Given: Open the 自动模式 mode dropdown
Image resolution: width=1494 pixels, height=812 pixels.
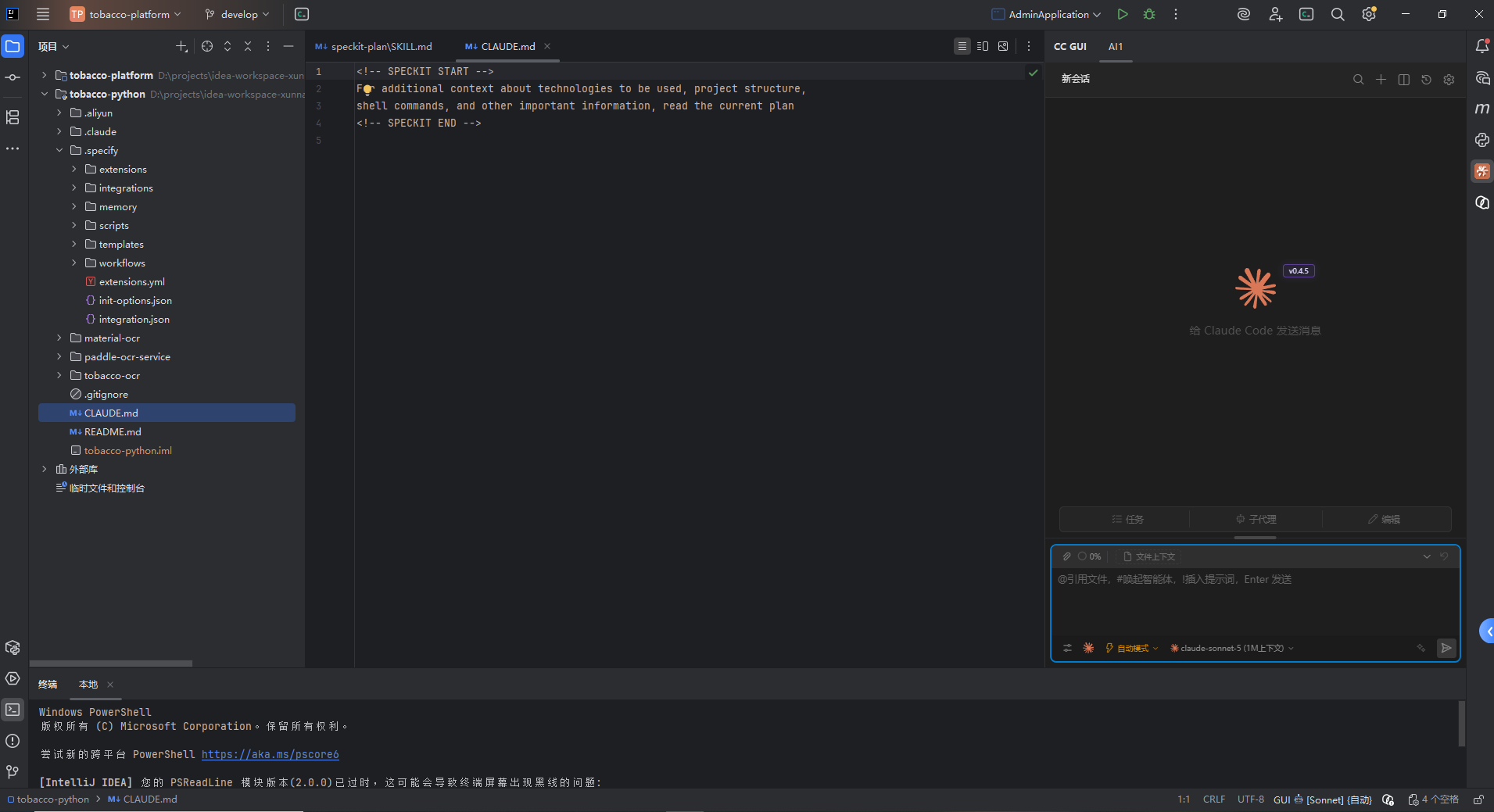Looking at the screenshot, I should [x=1131, y=648].
